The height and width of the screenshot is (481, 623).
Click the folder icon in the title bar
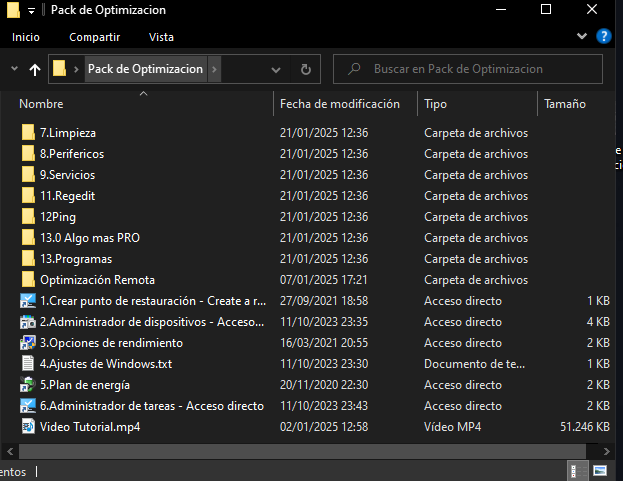(x=13, y=10)
